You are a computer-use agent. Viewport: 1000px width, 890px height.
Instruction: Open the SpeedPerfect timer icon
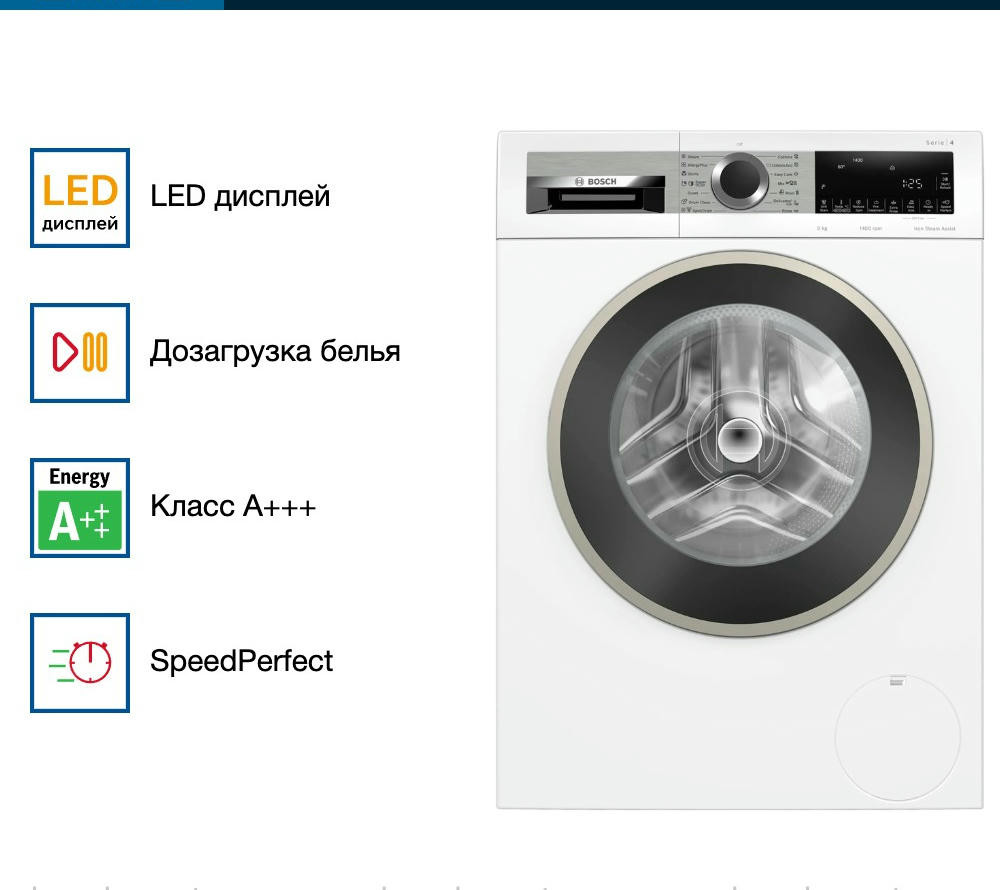pos(80,662)
